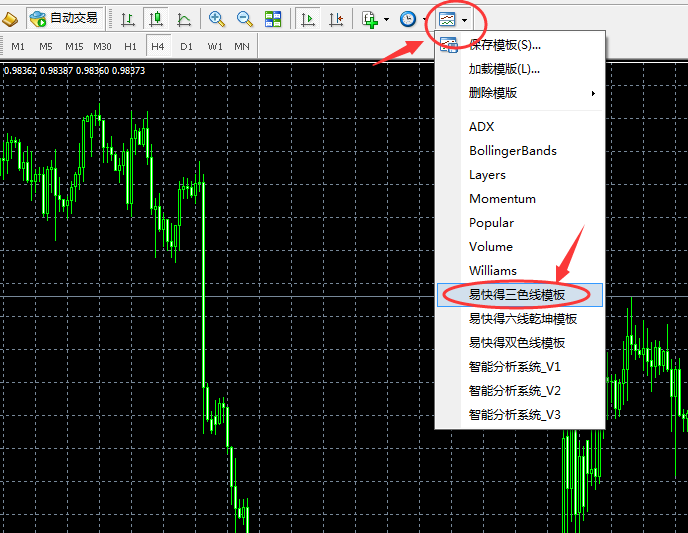Screen dimensions: 688x533
Task: Switch chart to candlestick mode
Action: (x=156, y=19)
